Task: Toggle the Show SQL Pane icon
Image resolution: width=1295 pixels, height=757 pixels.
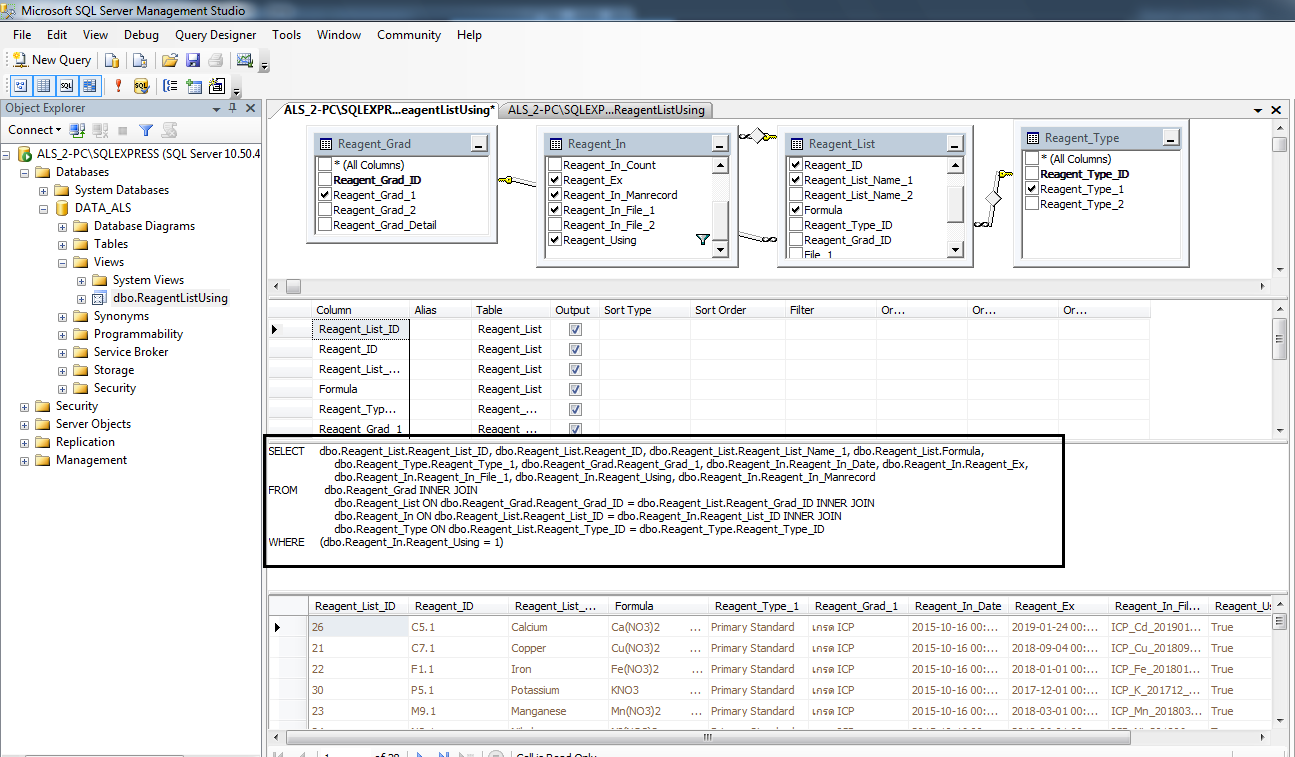Action: click(x=66, y=86)
